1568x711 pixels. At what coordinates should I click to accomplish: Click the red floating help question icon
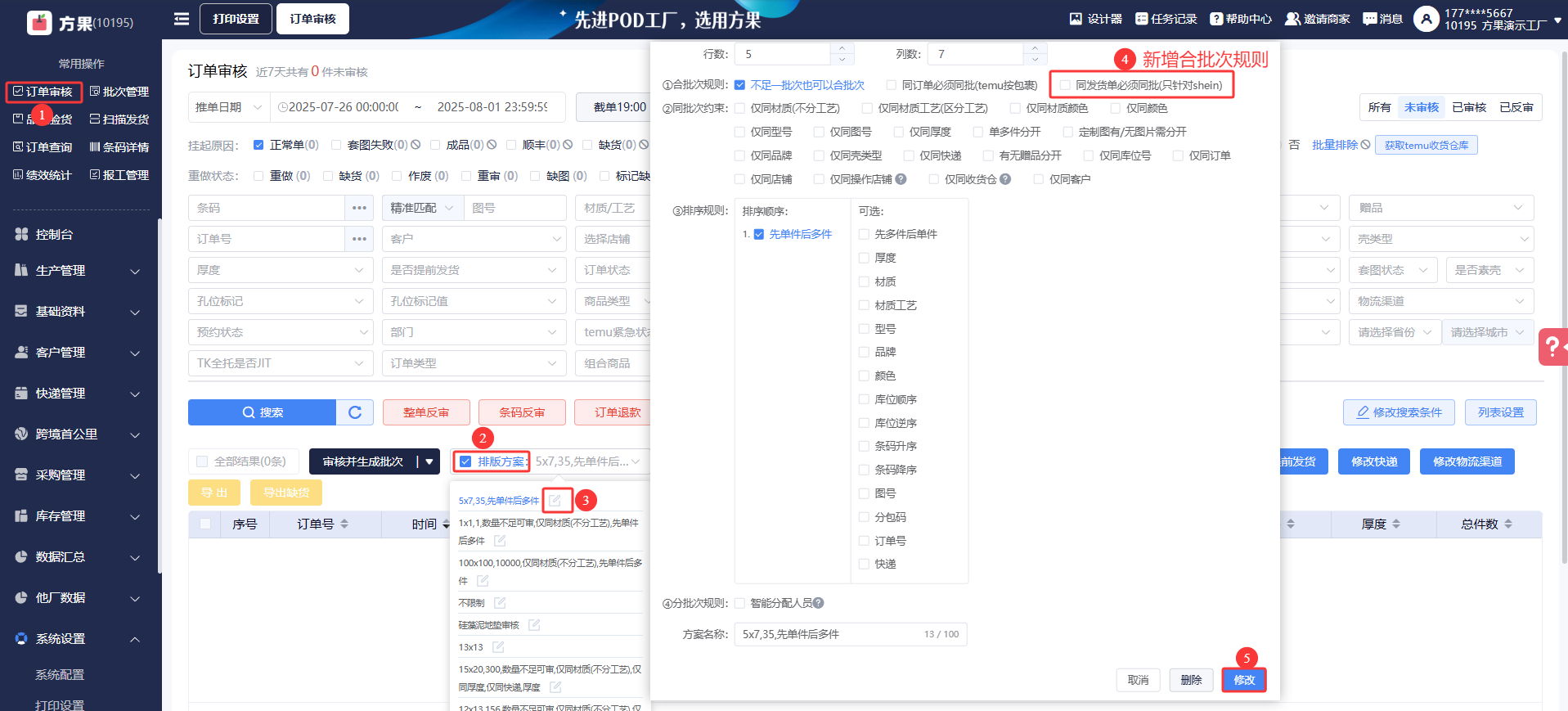1552,347
